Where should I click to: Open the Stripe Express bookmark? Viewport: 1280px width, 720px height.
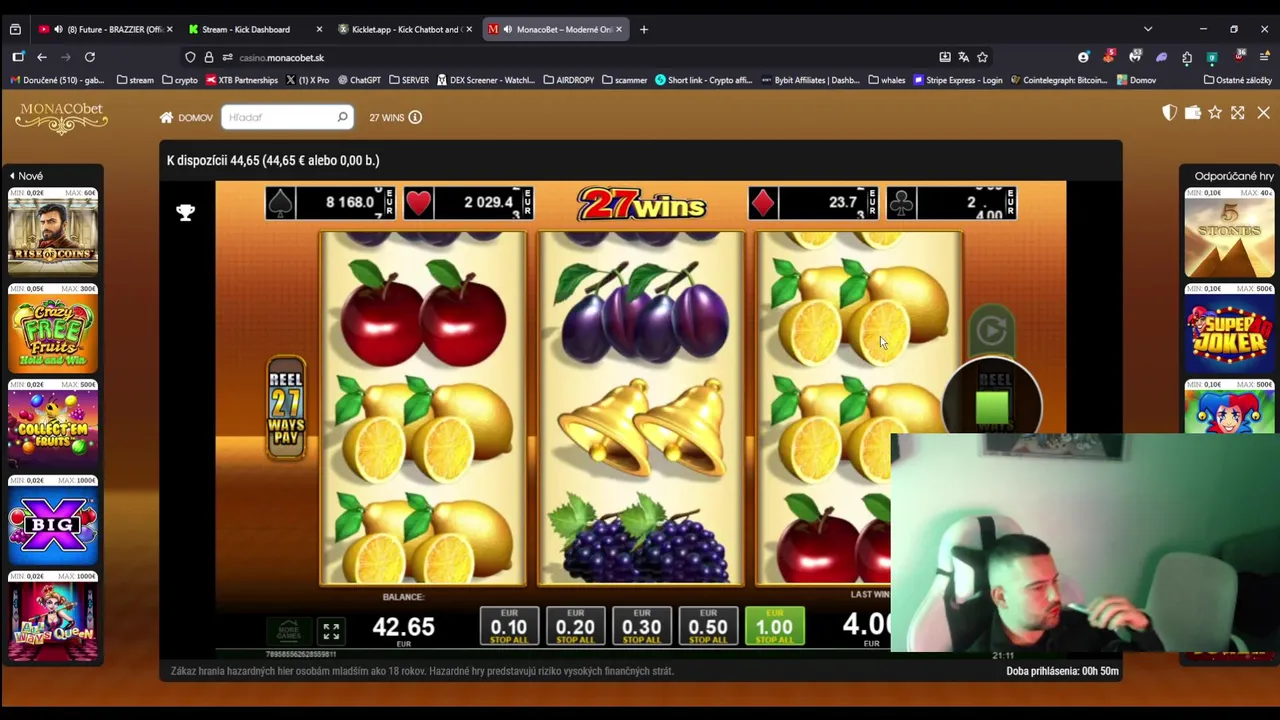tap(958, 80)
